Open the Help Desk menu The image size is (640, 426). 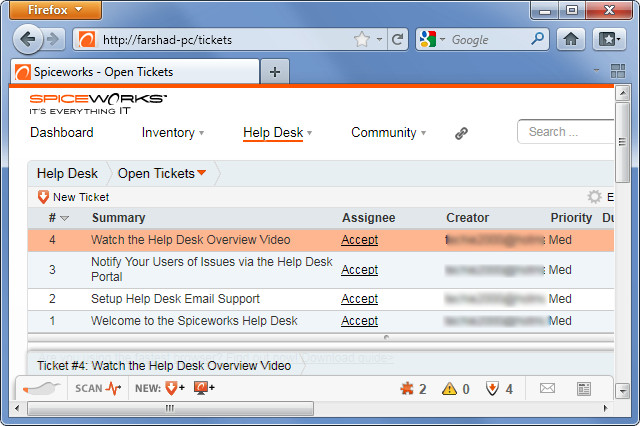[x=273, y=133]
